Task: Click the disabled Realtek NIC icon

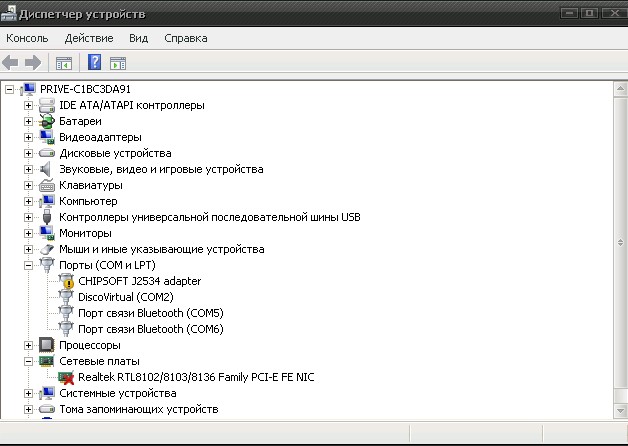Action: [66, 377]
